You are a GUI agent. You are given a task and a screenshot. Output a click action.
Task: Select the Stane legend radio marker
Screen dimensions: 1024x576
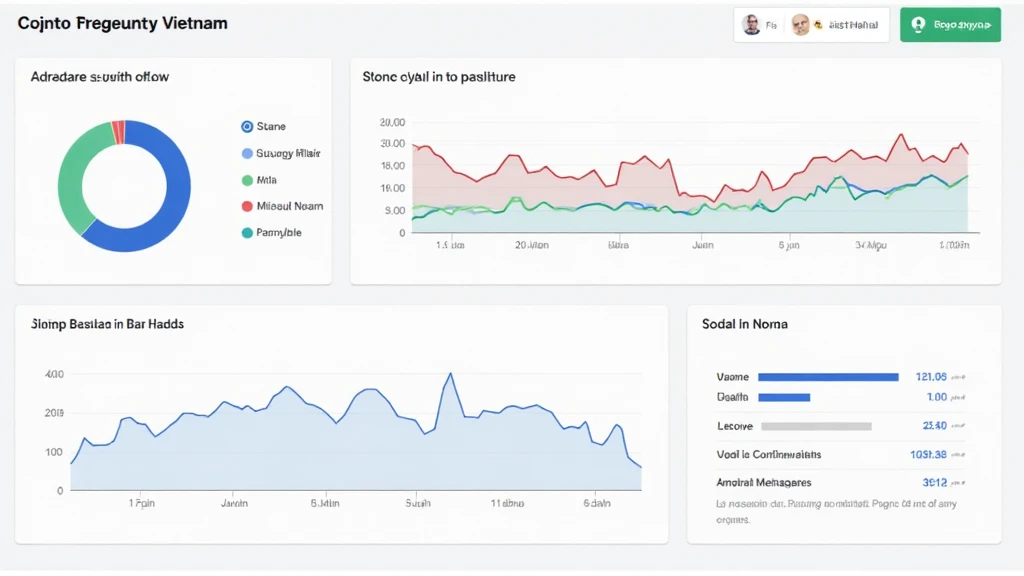pos(247,127)
